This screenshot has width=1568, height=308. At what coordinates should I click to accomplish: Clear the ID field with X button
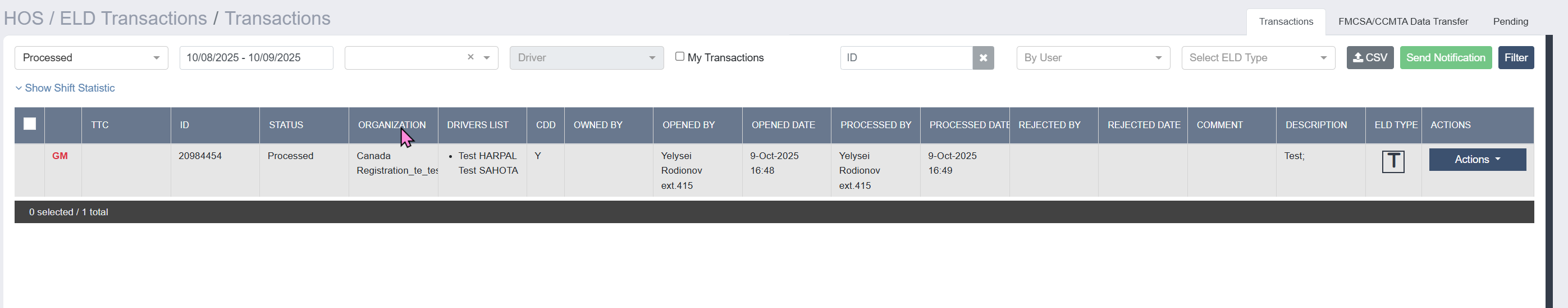tap(982, 58)
